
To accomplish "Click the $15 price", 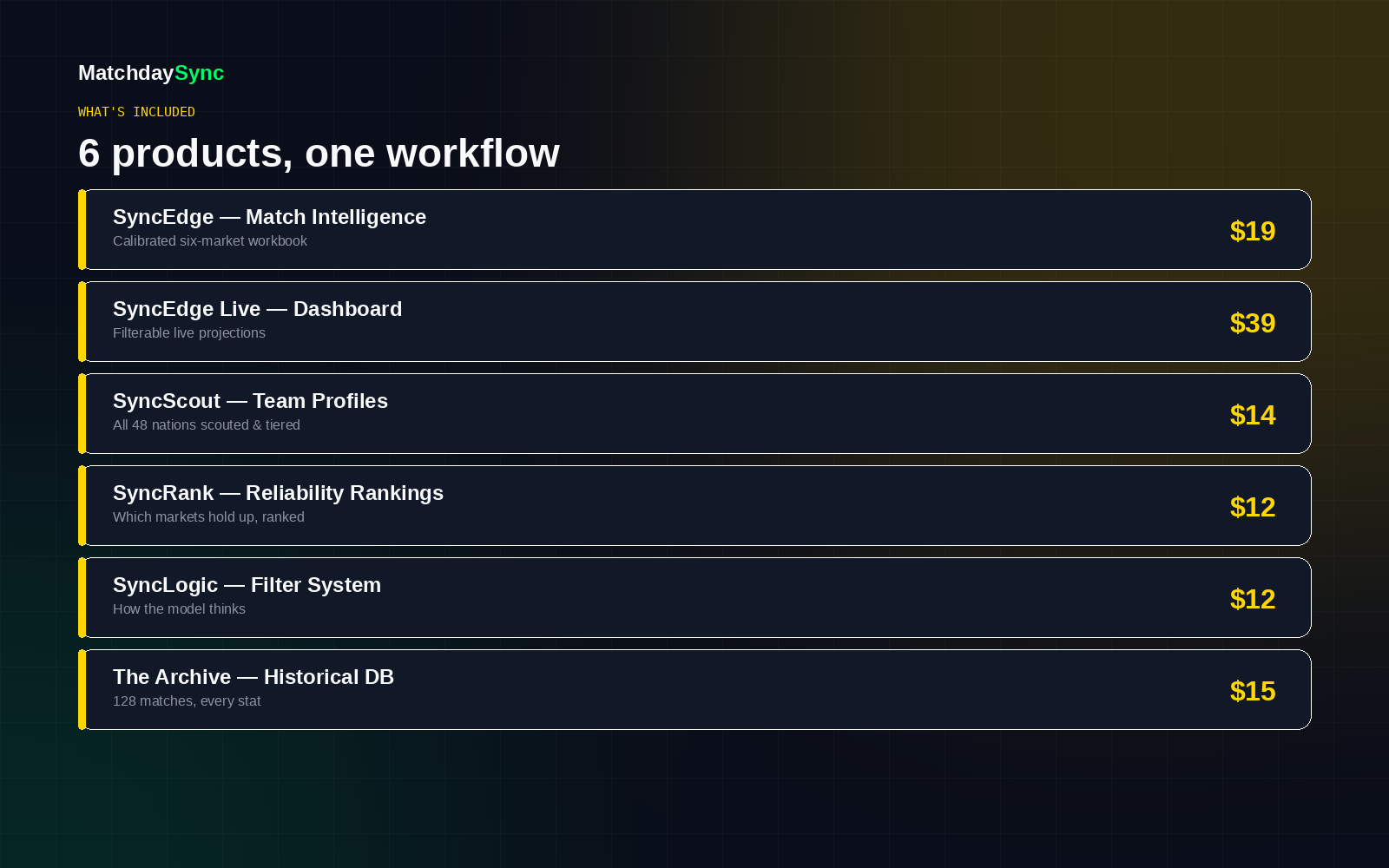I will (1253, 691).
